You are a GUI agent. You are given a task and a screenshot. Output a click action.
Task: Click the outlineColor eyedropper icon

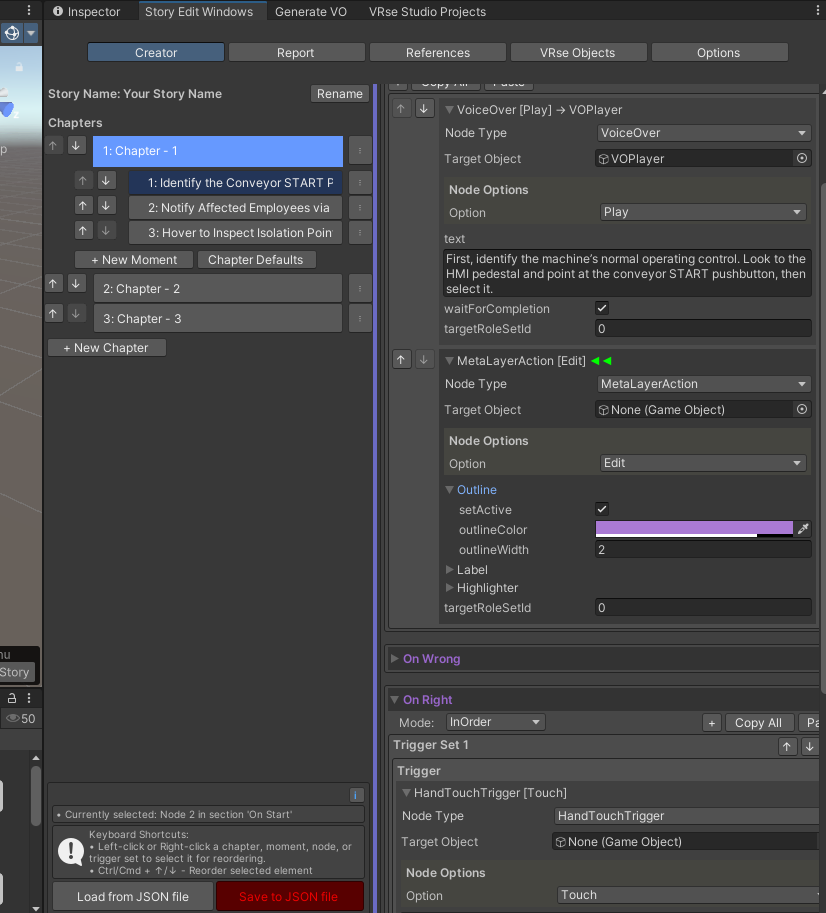(802, 530)
